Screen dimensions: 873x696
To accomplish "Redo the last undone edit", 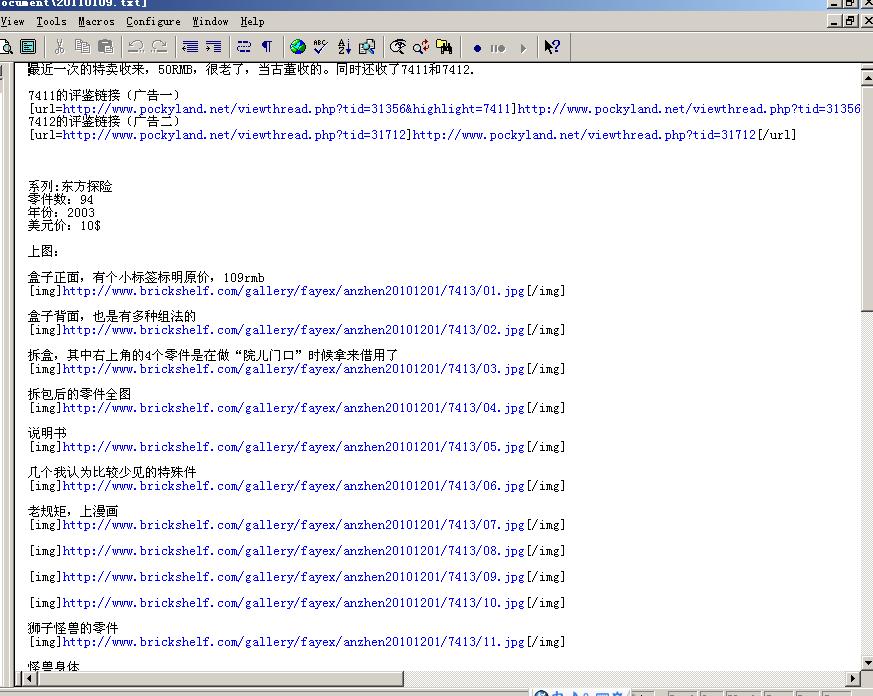I will click(159, 47).
